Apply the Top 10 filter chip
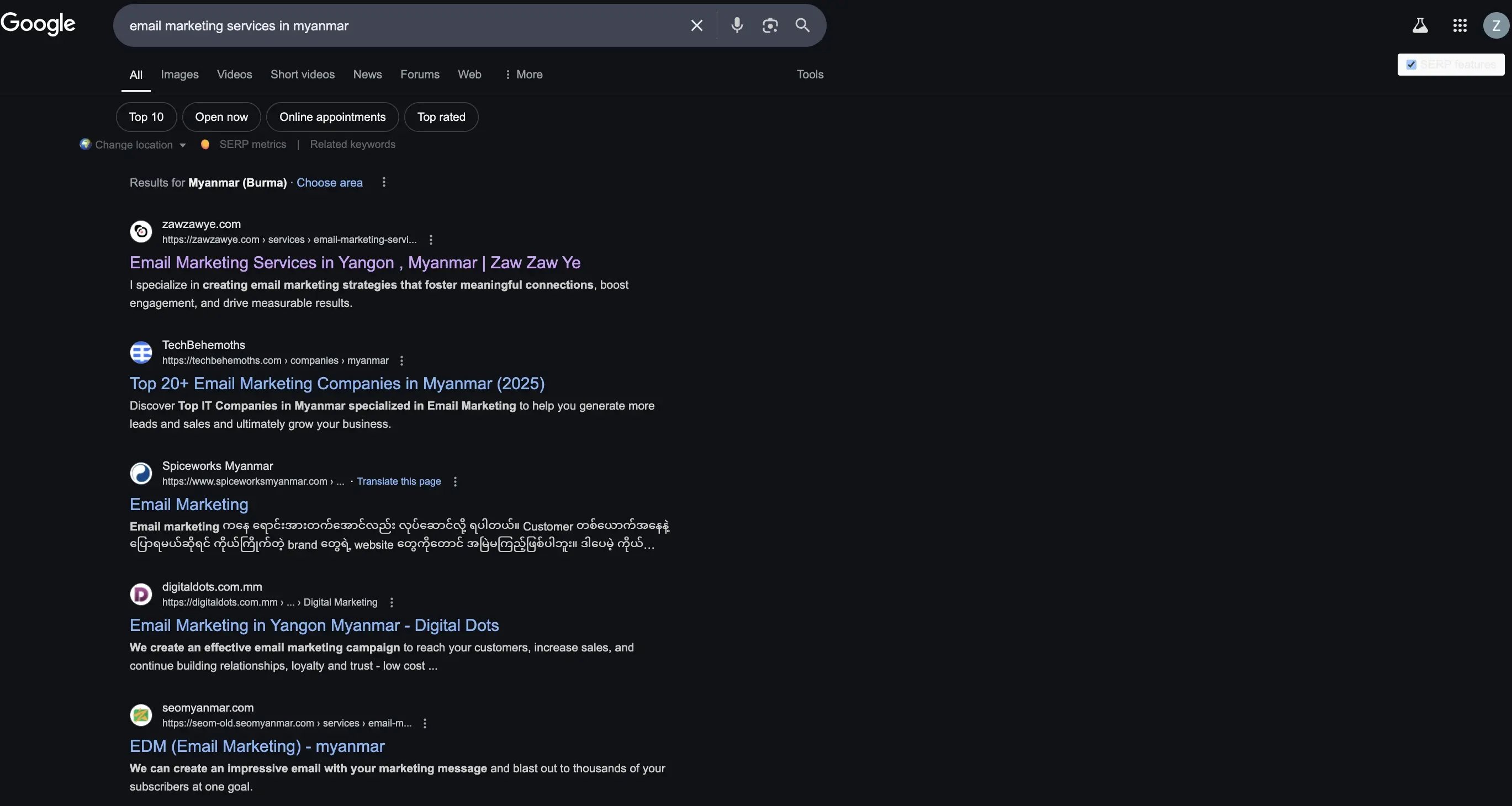 [146, 116]
